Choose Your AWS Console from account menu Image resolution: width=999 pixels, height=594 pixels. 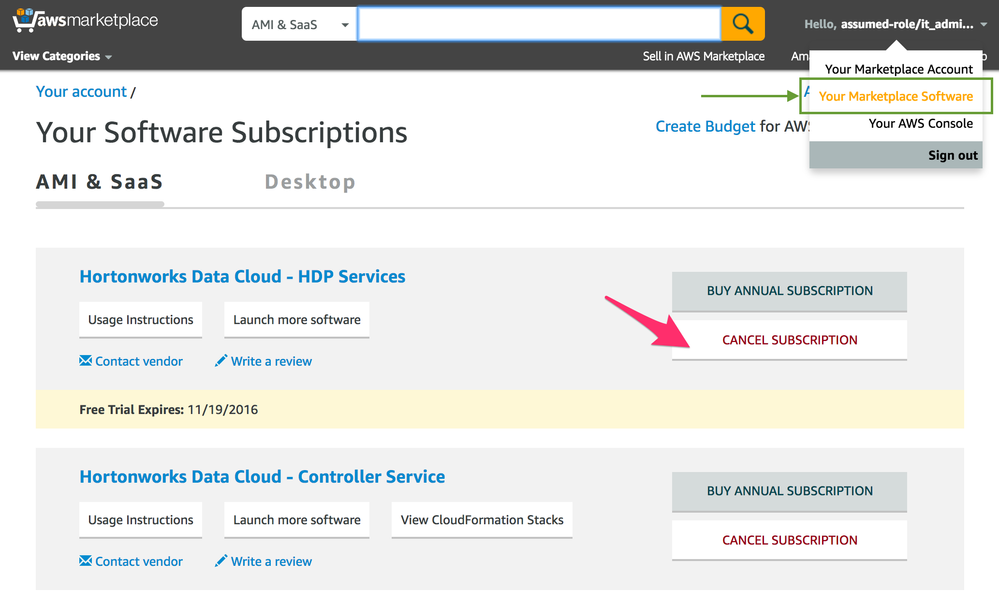click(920, 124)
